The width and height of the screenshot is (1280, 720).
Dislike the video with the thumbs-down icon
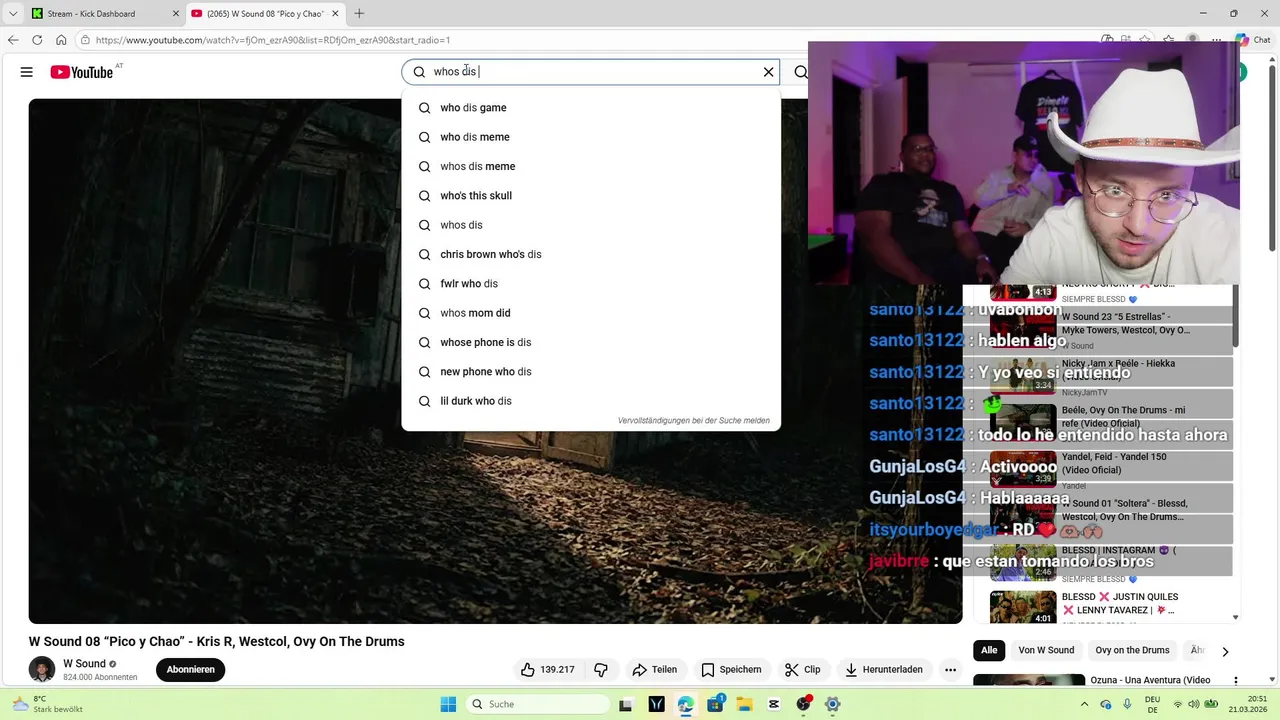click(601, 670)
